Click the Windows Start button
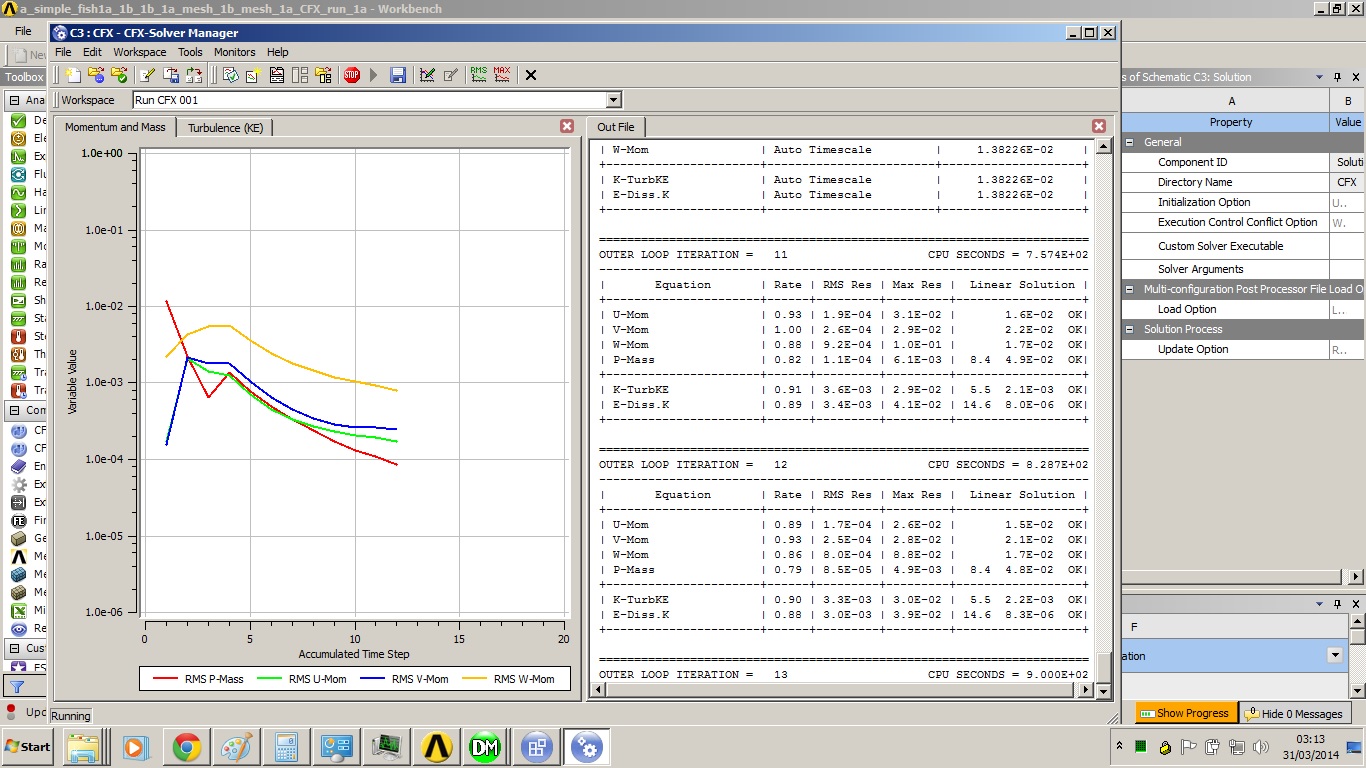 point(28,747)
